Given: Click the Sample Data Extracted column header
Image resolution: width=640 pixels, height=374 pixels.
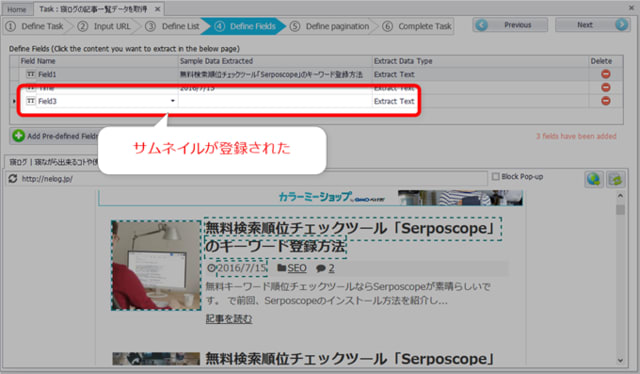Looking at the screenshot, I should pyautogui.click(x=275, y=61).
